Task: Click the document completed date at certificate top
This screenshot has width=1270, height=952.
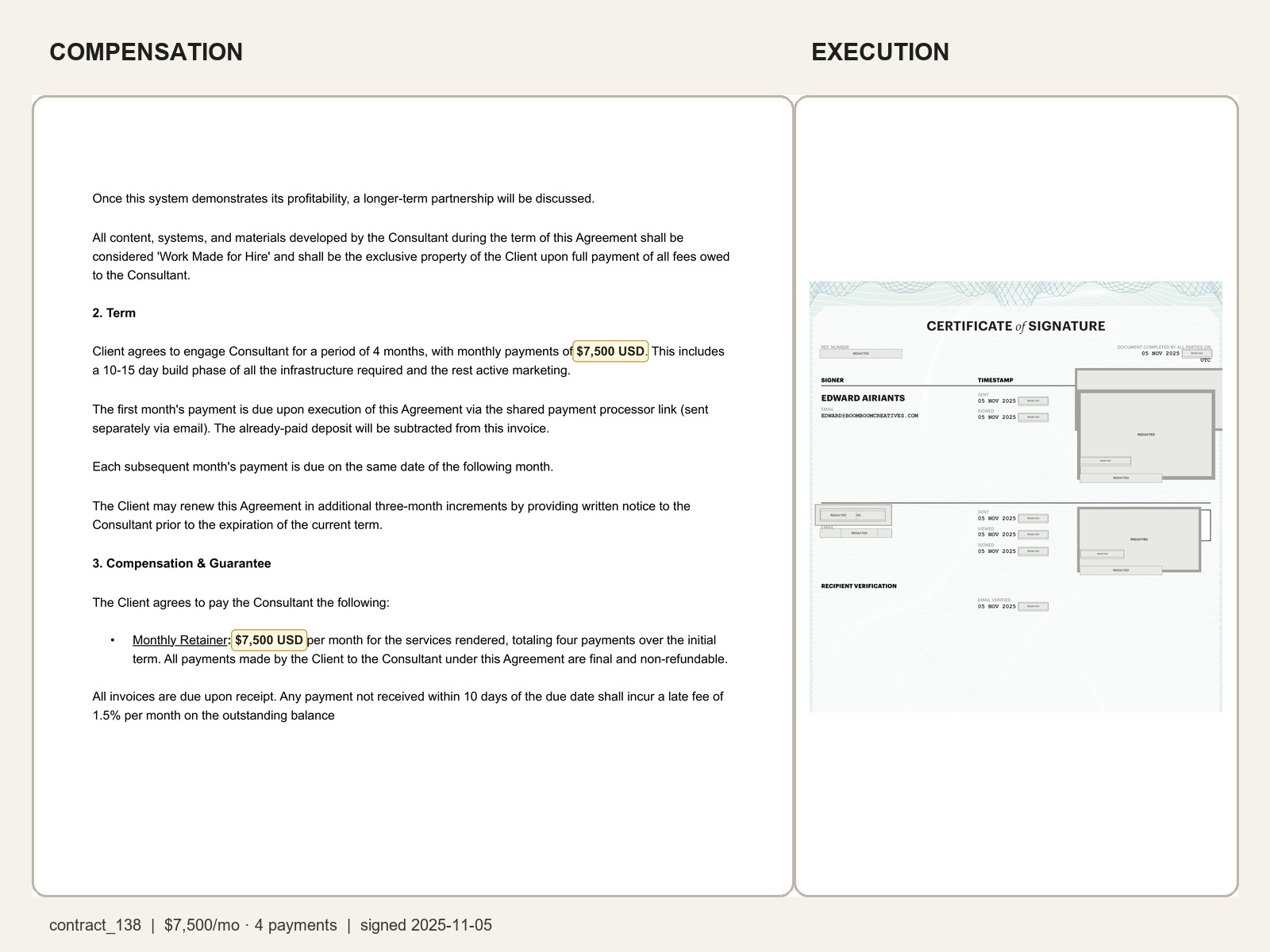Action: point(1160,354)
